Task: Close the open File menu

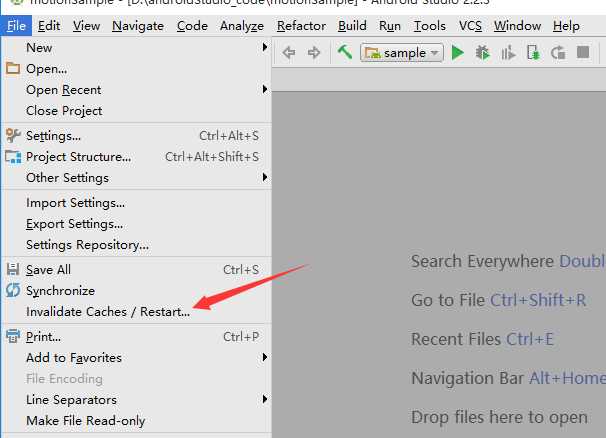Action: point(16,26)
